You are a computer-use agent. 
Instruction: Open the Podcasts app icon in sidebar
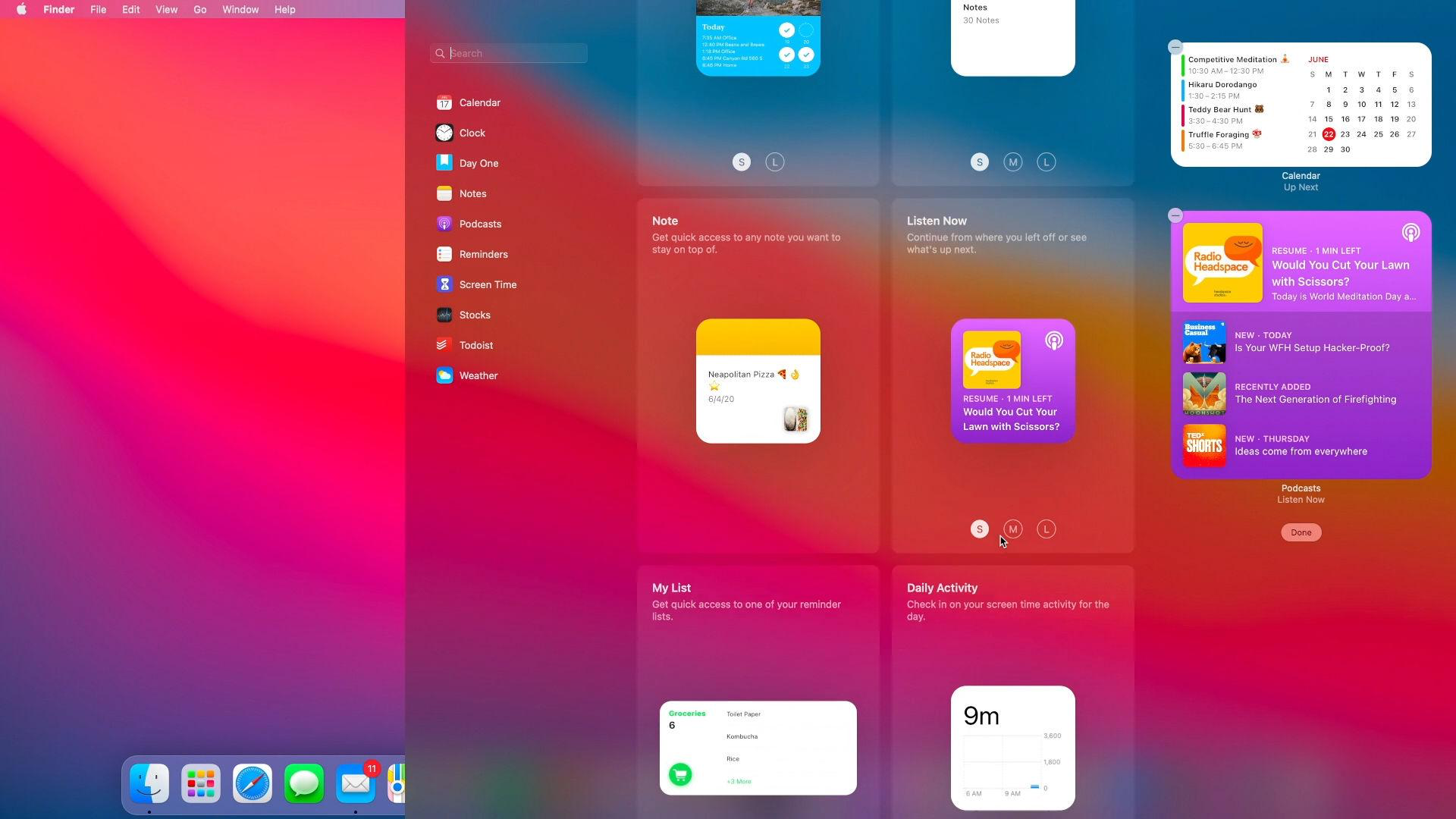pyautogui.click(x=445, y=224)
